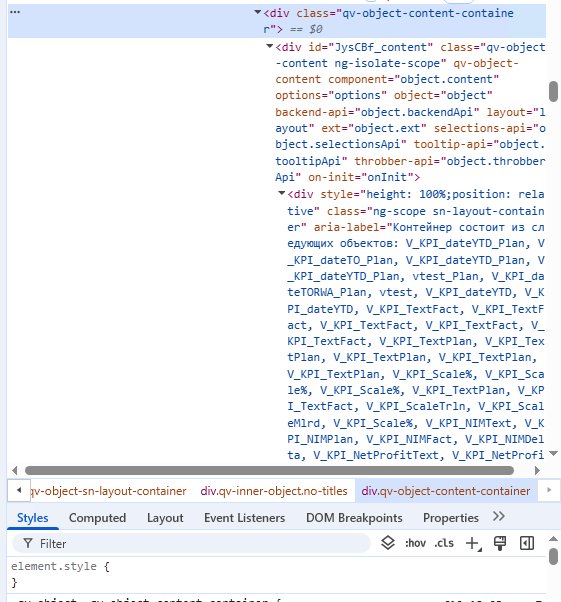
Task: Open the Properties tab
Action: [x=451, y=518]
